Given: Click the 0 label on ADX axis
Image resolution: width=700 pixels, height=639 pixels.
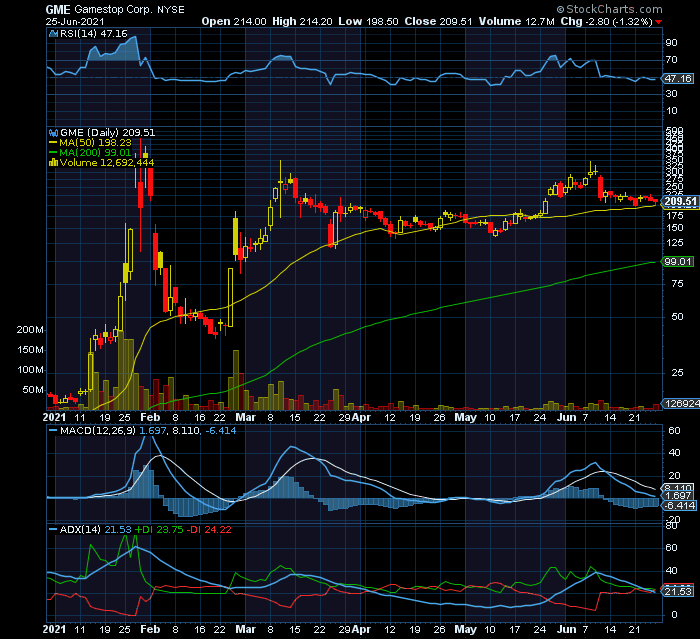Looking at the screenshot, I should point(674,615).
